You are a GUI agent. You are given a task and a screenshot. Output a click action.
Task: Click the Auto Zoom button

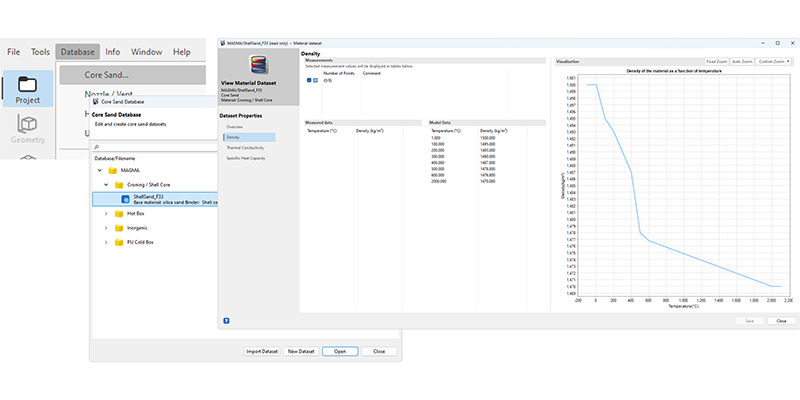click(742, 61)
